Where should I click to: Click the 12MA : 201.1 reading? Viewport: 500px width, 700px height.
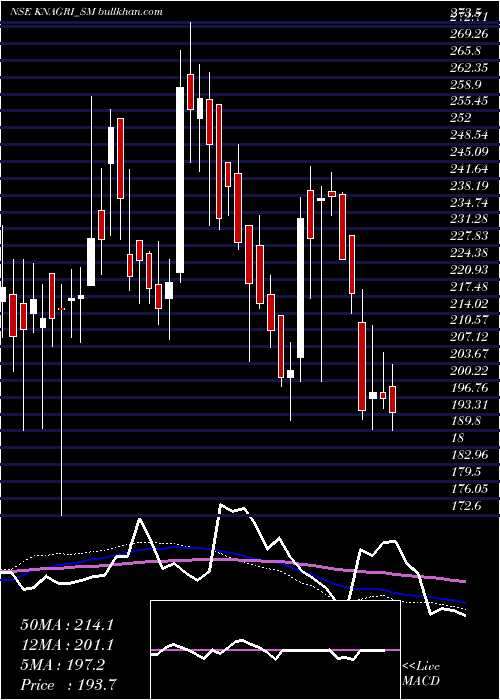(x=67, y=645)
